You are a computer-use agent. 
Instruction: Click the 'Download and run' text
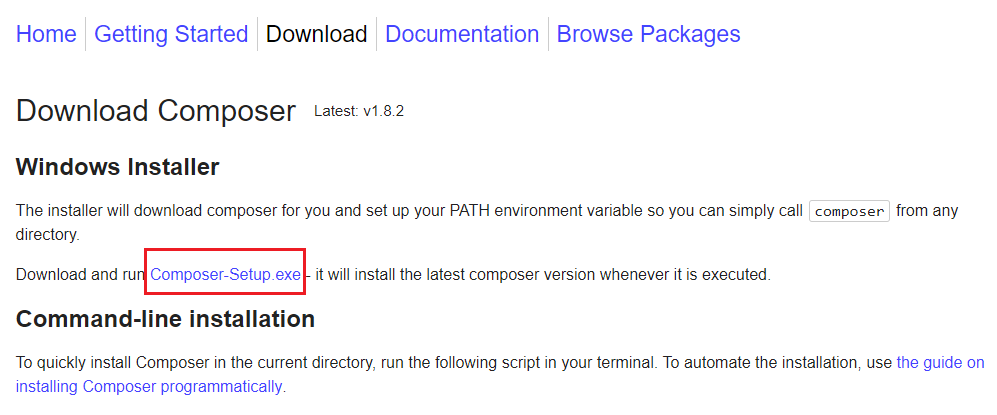click(x=81, y=274)
